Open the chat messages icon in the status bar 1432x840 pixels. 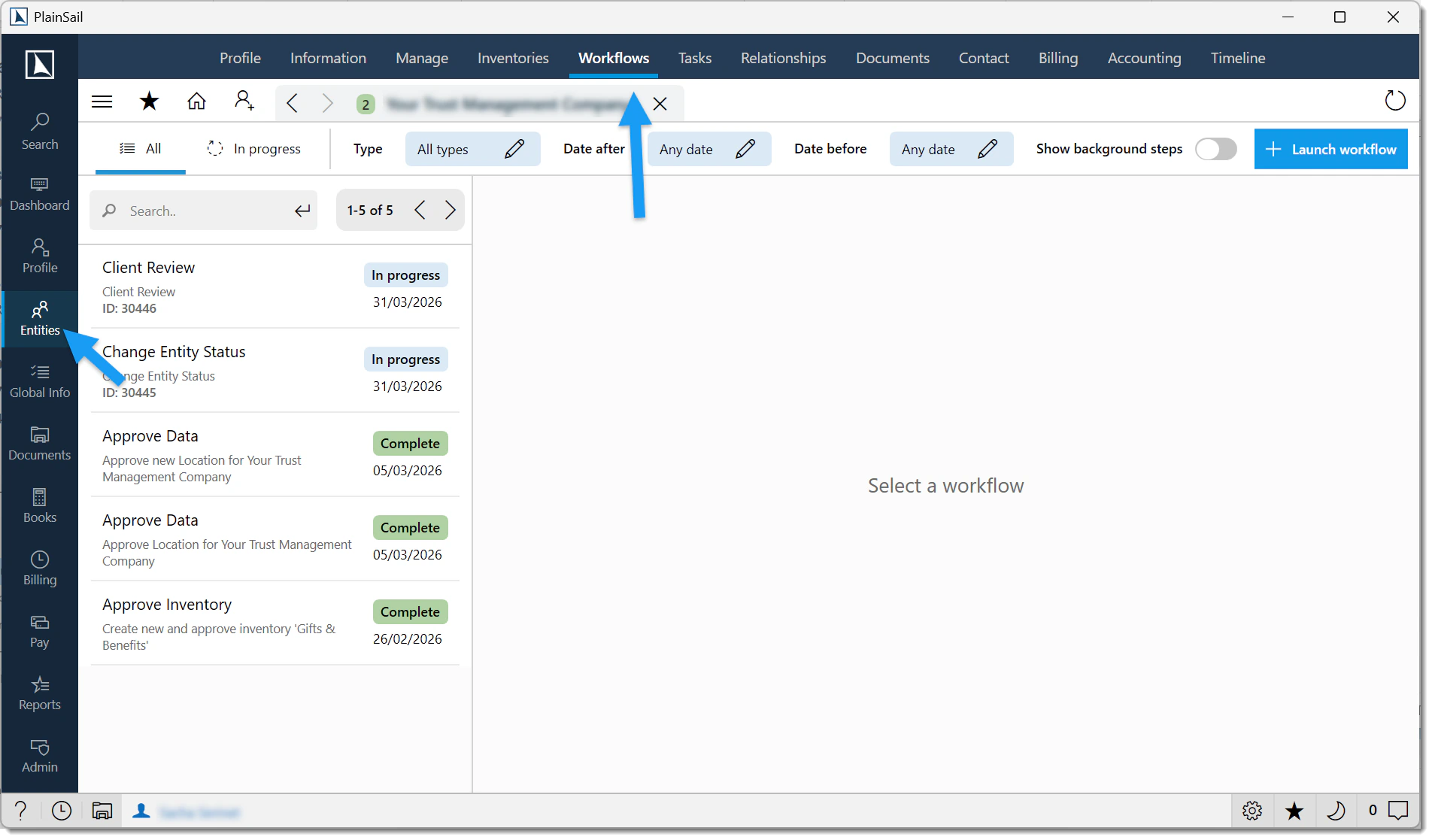click(1398, 811)
